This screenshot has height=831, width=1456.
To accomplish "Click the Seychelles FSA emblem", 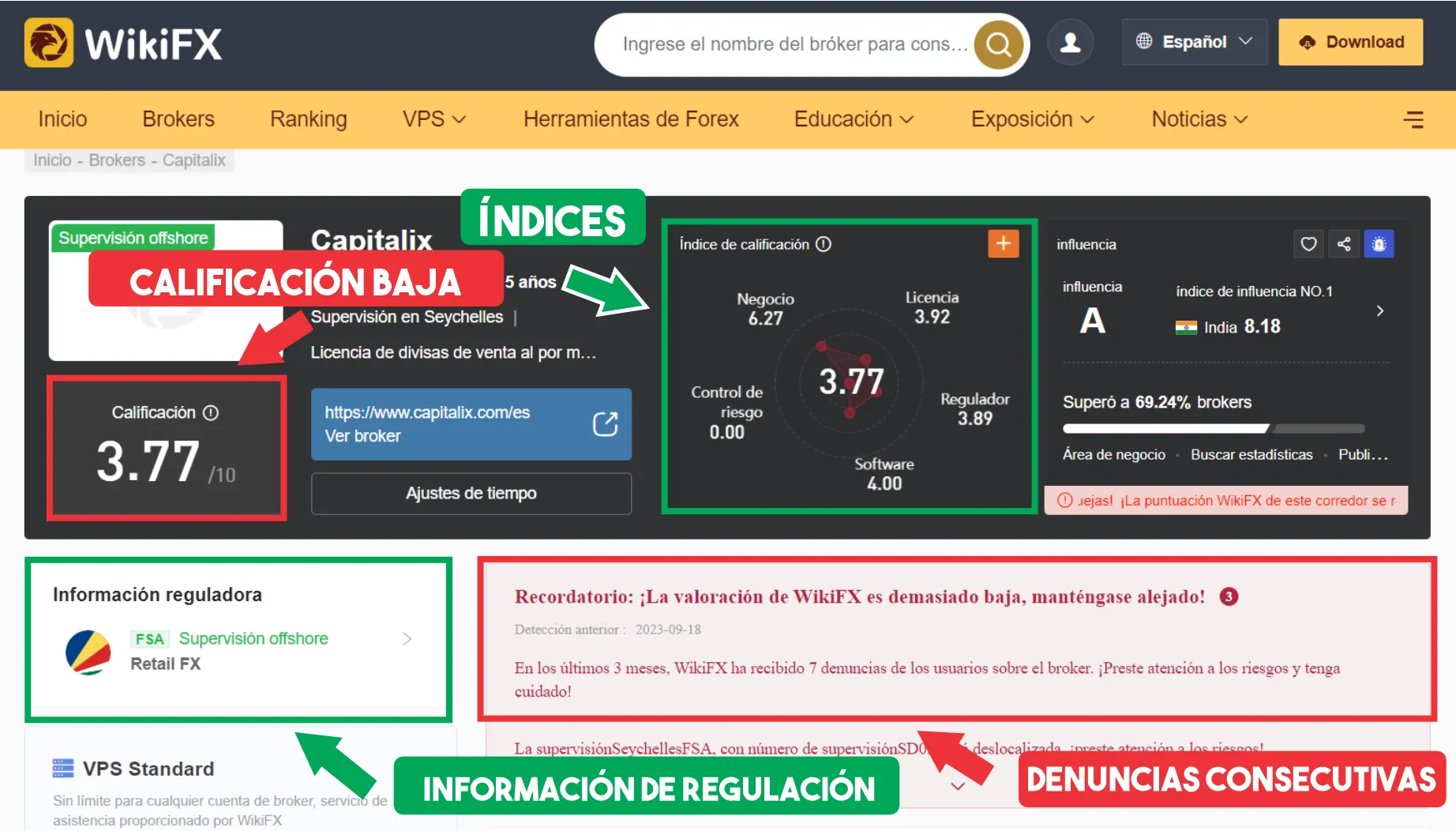I will 88,652.
